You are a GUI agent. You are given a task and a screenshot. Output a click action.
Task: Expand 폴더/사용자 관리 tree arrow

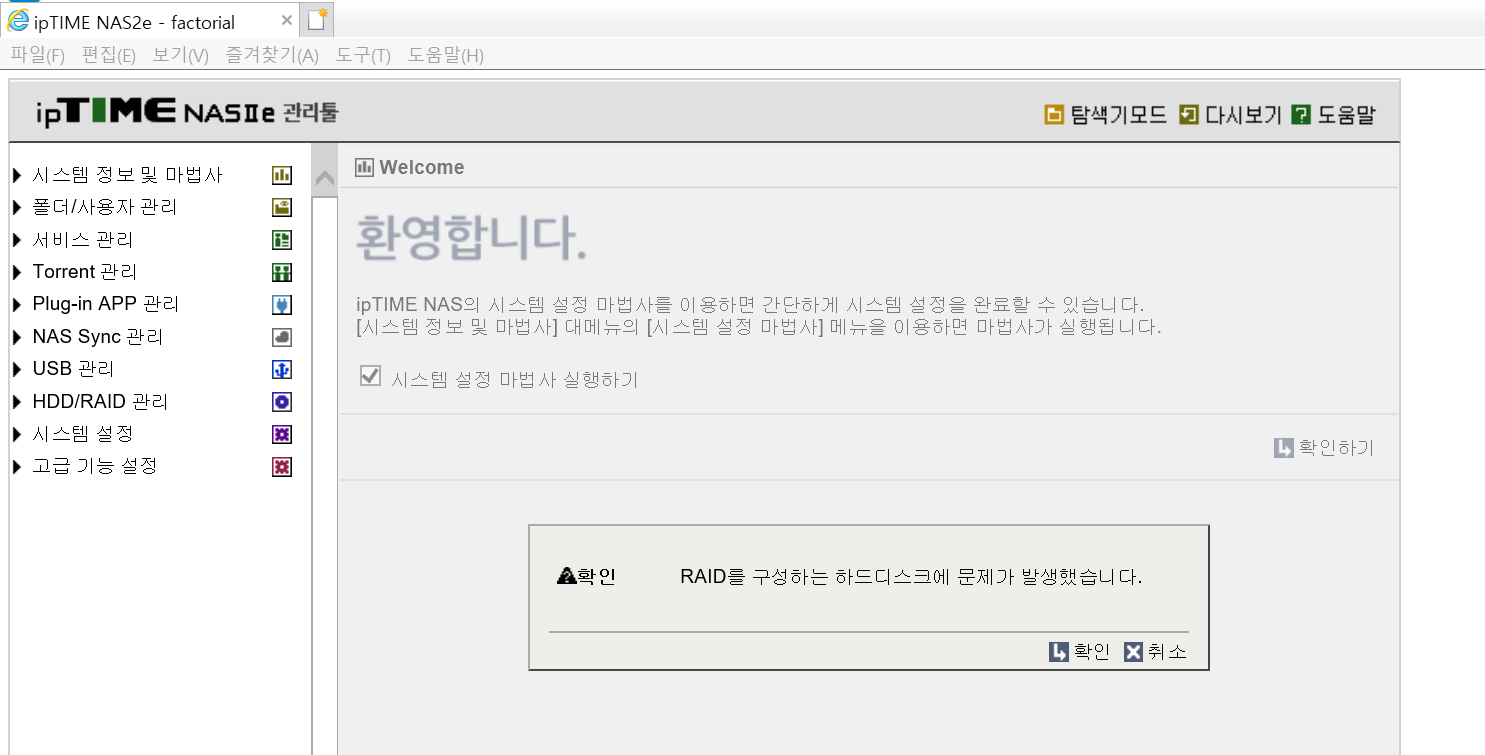[x=17, y=208]
